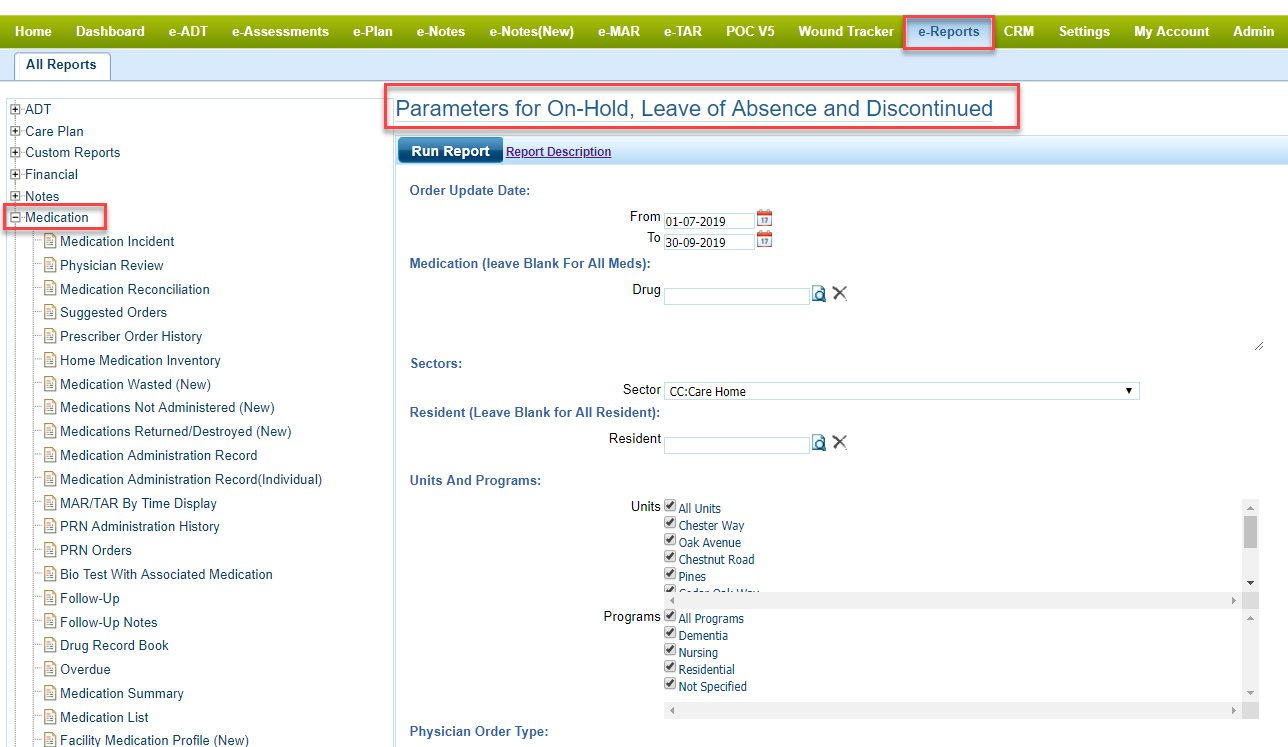This screenshot has height=747, width=1288.
Task: Click document icon beside Medication List
Action: click(x=50, y=717)
